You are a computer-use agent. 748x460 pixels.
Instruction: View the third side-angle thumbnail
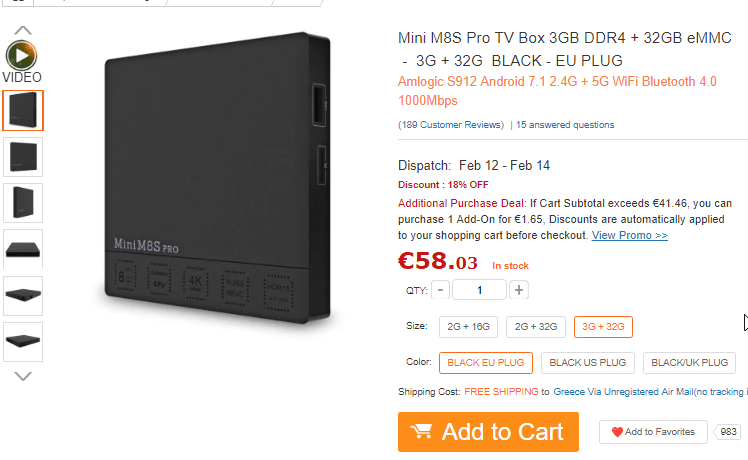click(23, 203)
